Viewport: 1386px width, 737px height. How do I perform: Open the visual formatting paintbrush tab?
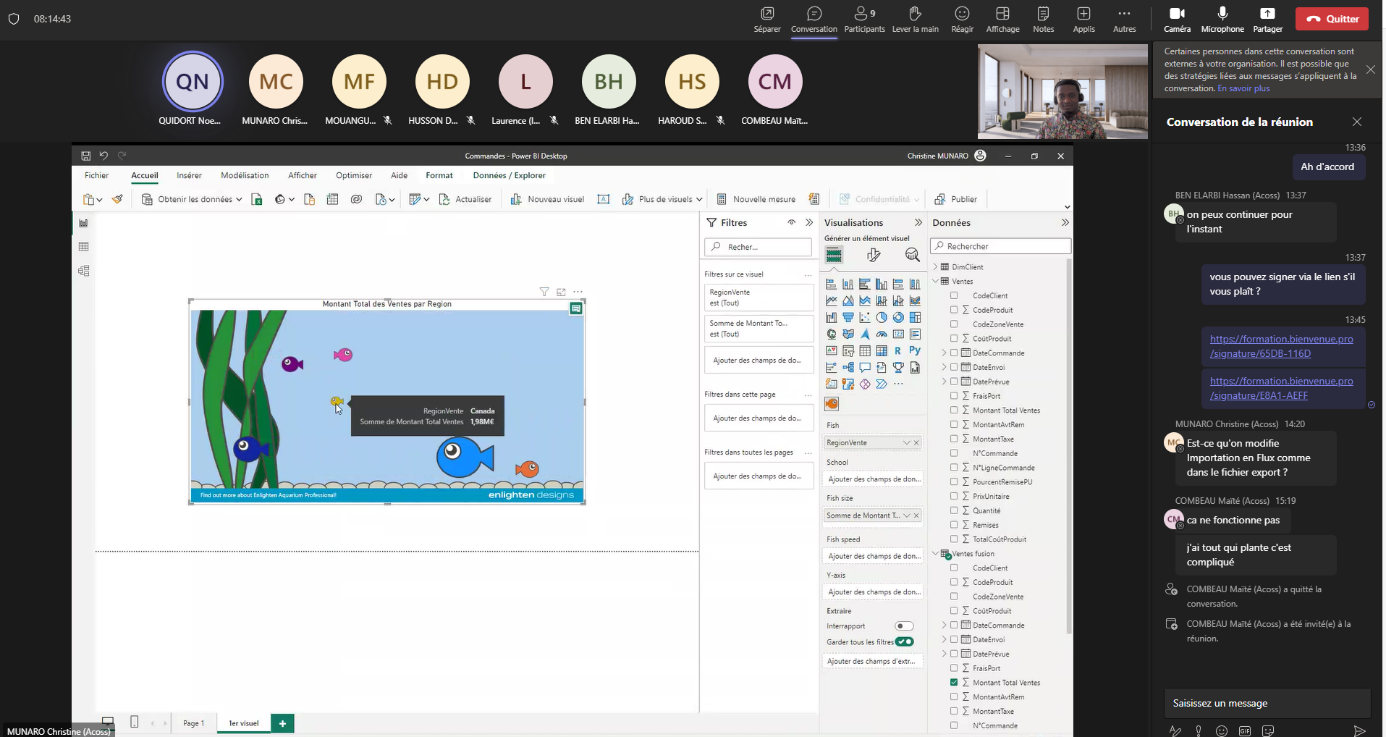pos(873,255)
